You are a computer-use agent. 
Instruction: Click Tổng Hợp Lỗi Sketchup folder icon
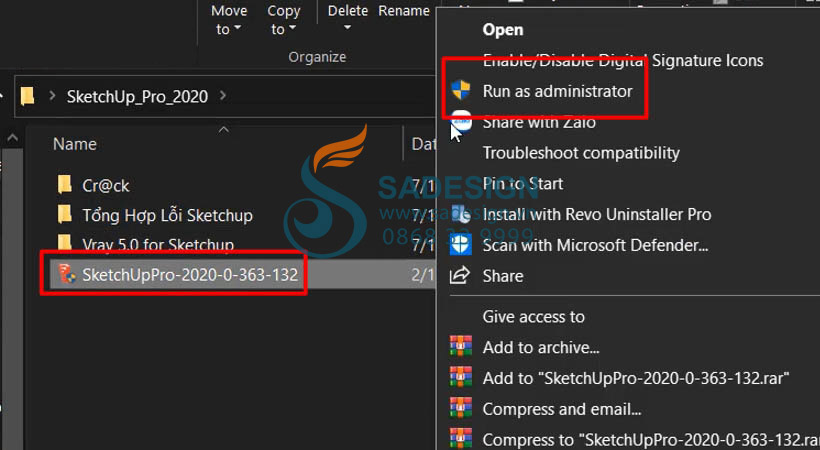pos(65,215)
